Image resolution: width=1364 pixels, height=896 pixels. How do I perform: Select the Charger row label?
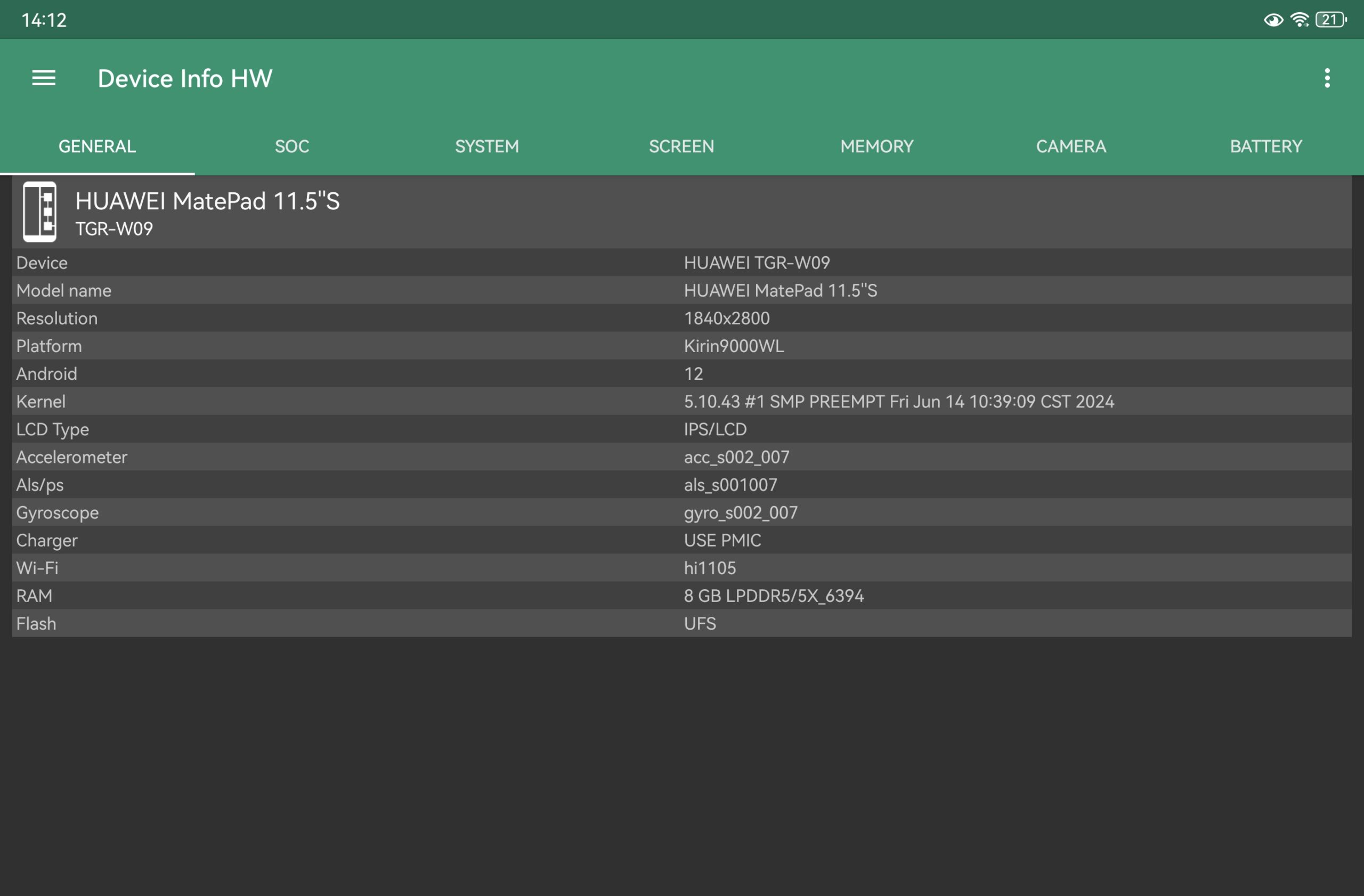tap(46, 541)
